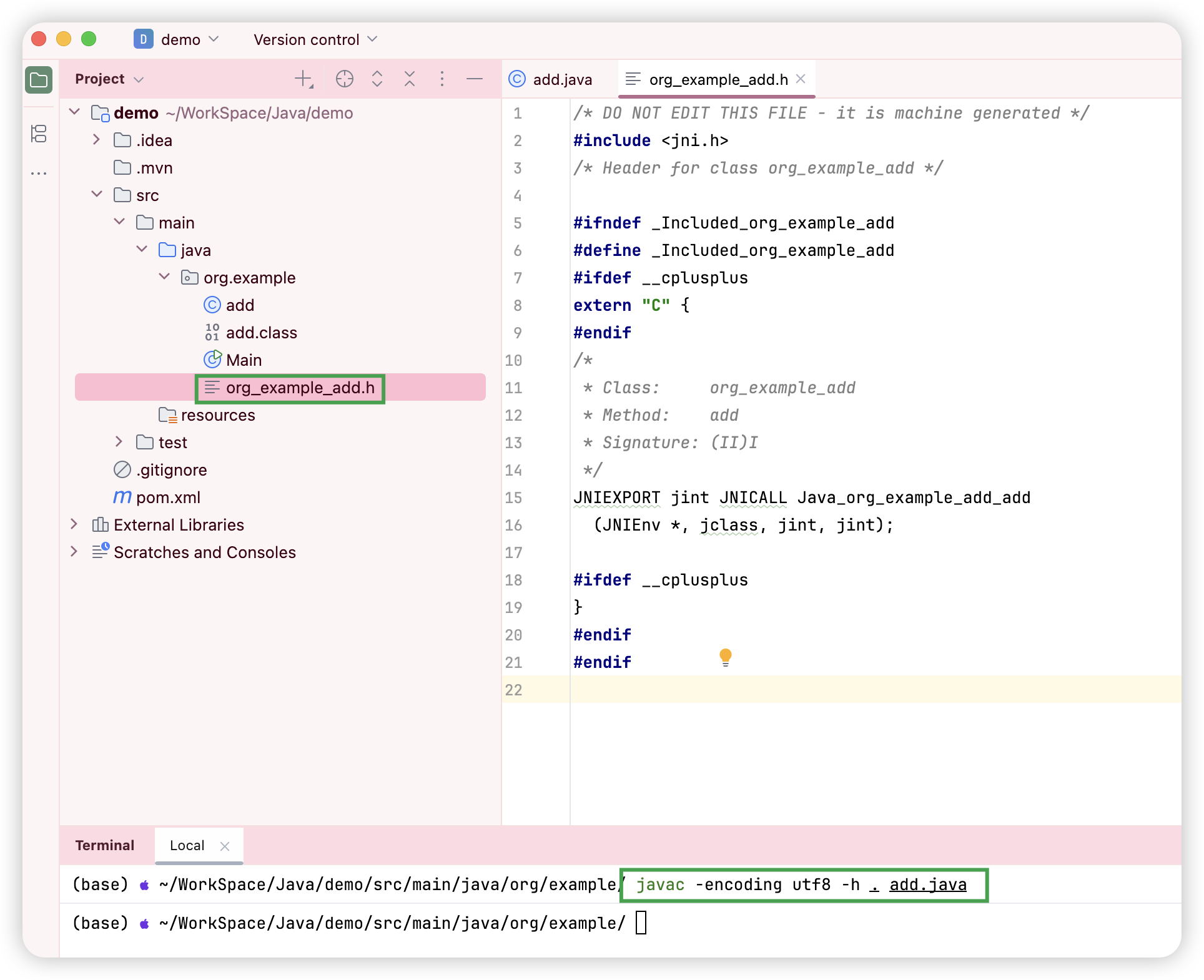1204x980 pixels.
Task: Click the .gitignore file icon
Action: point(122,469)
